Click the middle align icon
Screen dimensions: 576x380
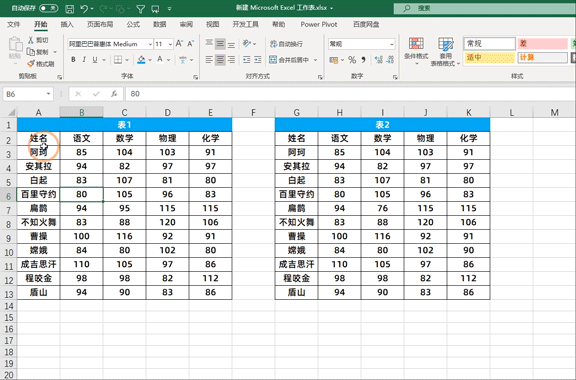tap(220, 44)
